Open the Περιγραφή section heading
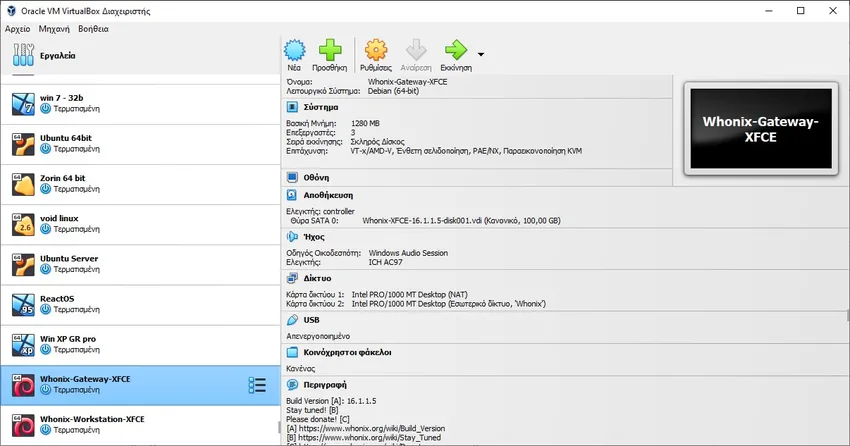Screen dimensions: 850x446 (325, 385)
